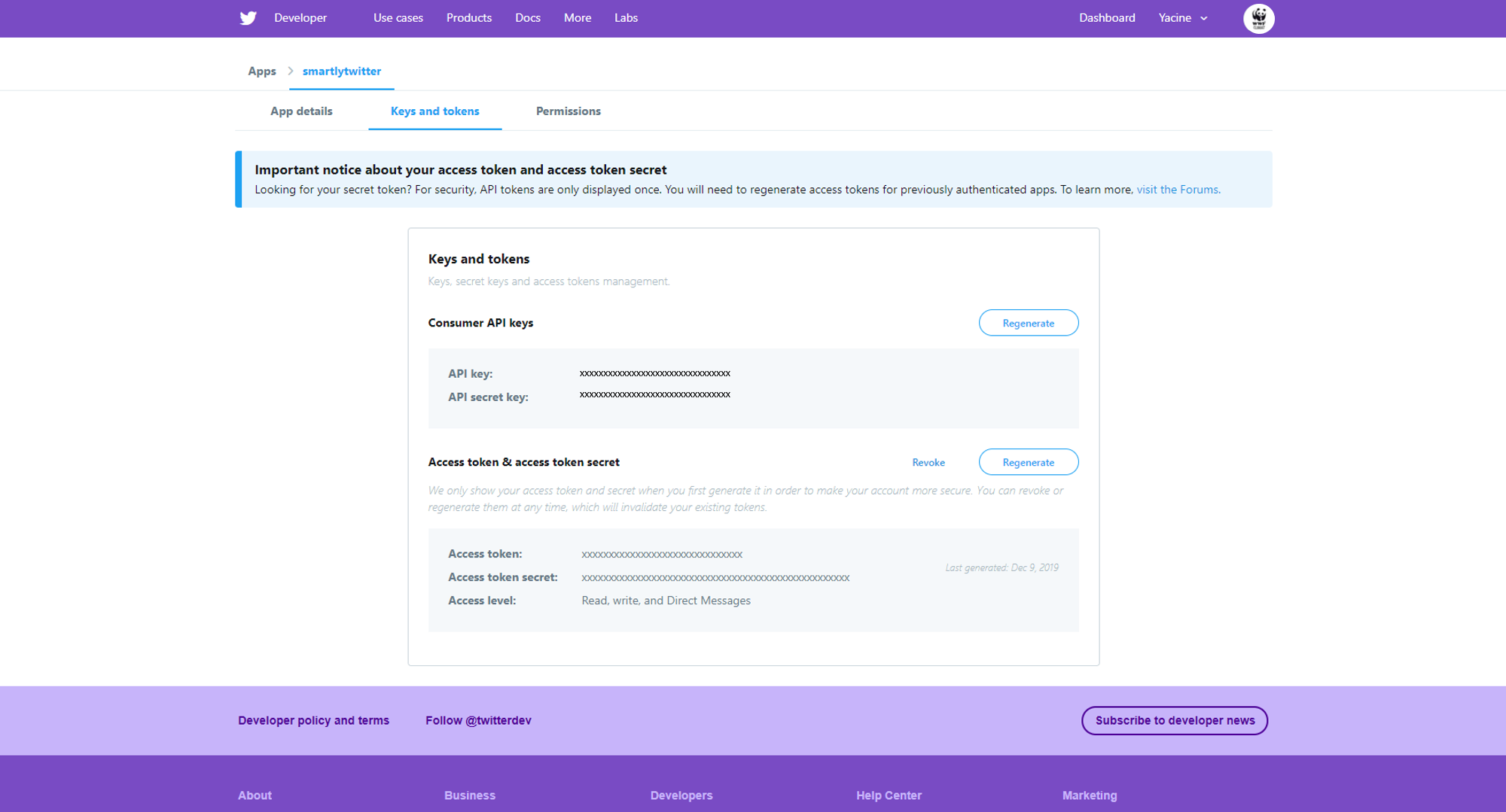Regenerate the Consumer API keys
Screen dimensions: 1506x812
coord(1029,323)
